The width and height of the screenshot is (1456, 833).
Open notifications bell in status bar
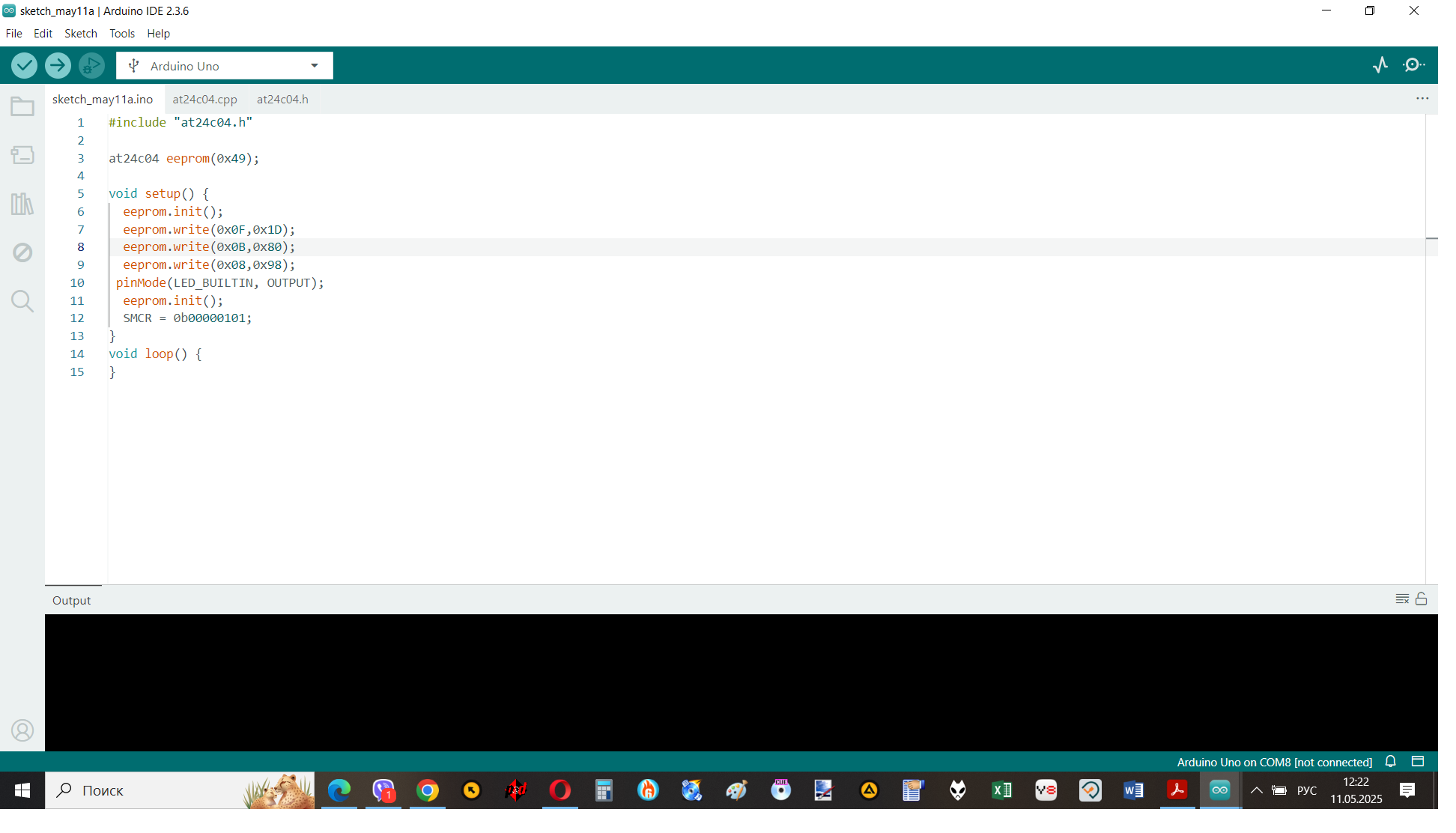point(1390,762)
